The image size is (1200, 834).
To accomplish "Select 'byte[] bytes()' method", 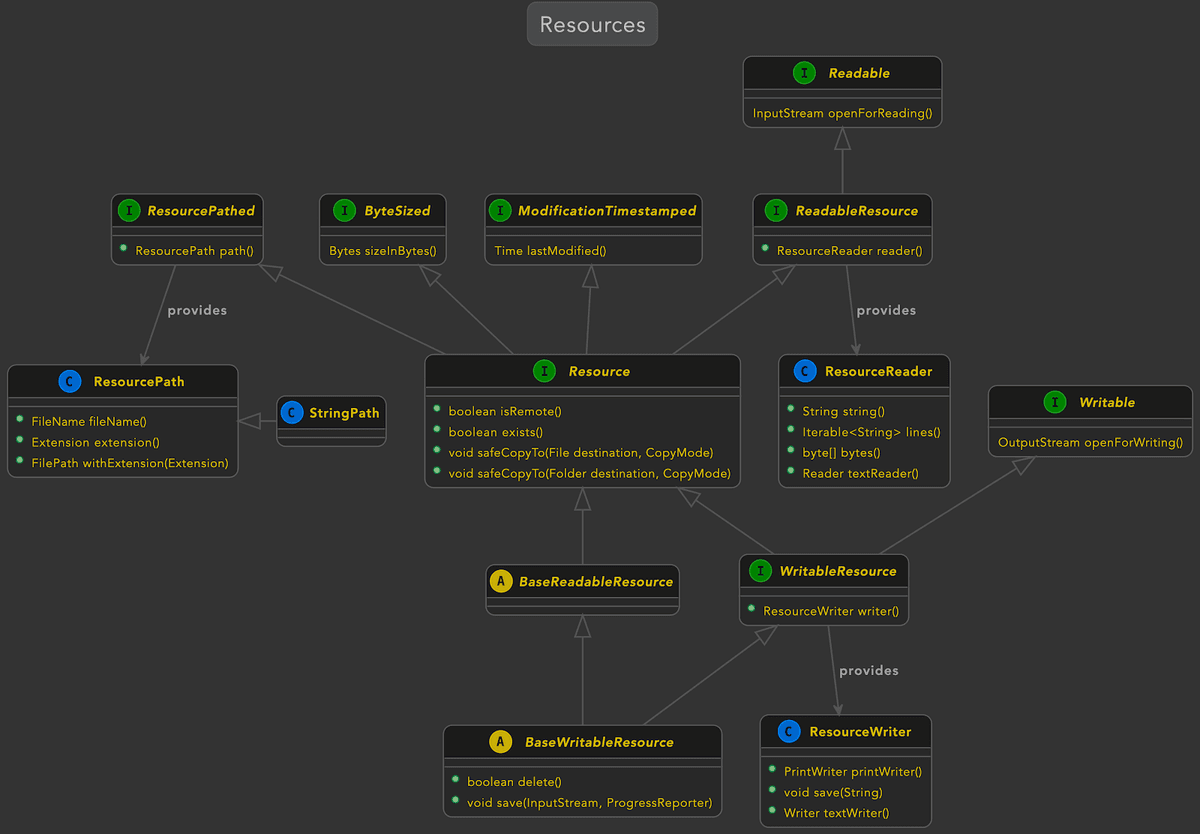I will (841, 452).
